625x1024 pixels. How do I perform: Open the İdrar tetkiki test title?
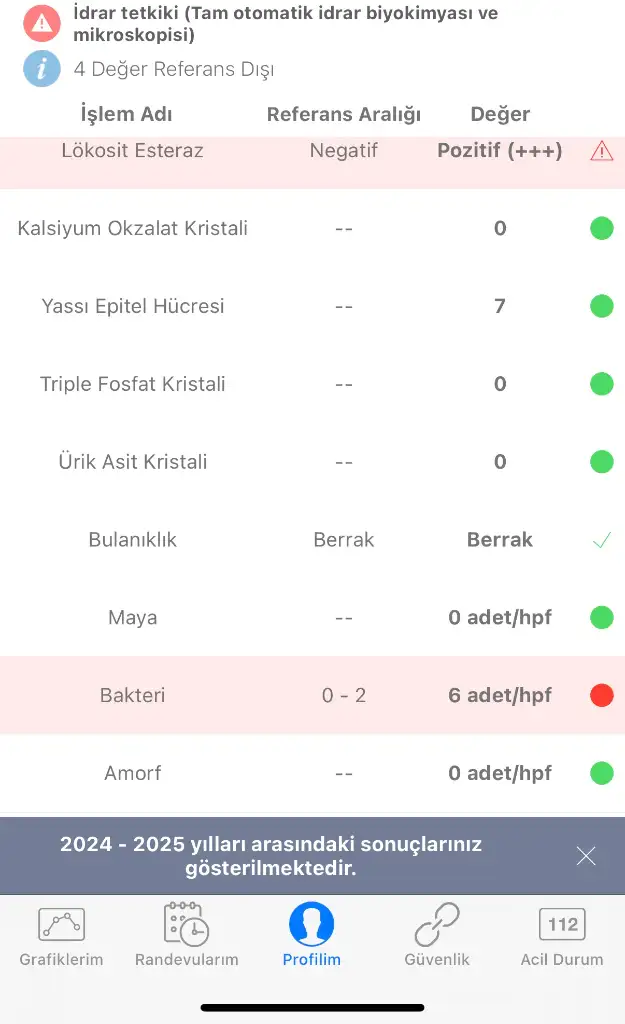285,24
